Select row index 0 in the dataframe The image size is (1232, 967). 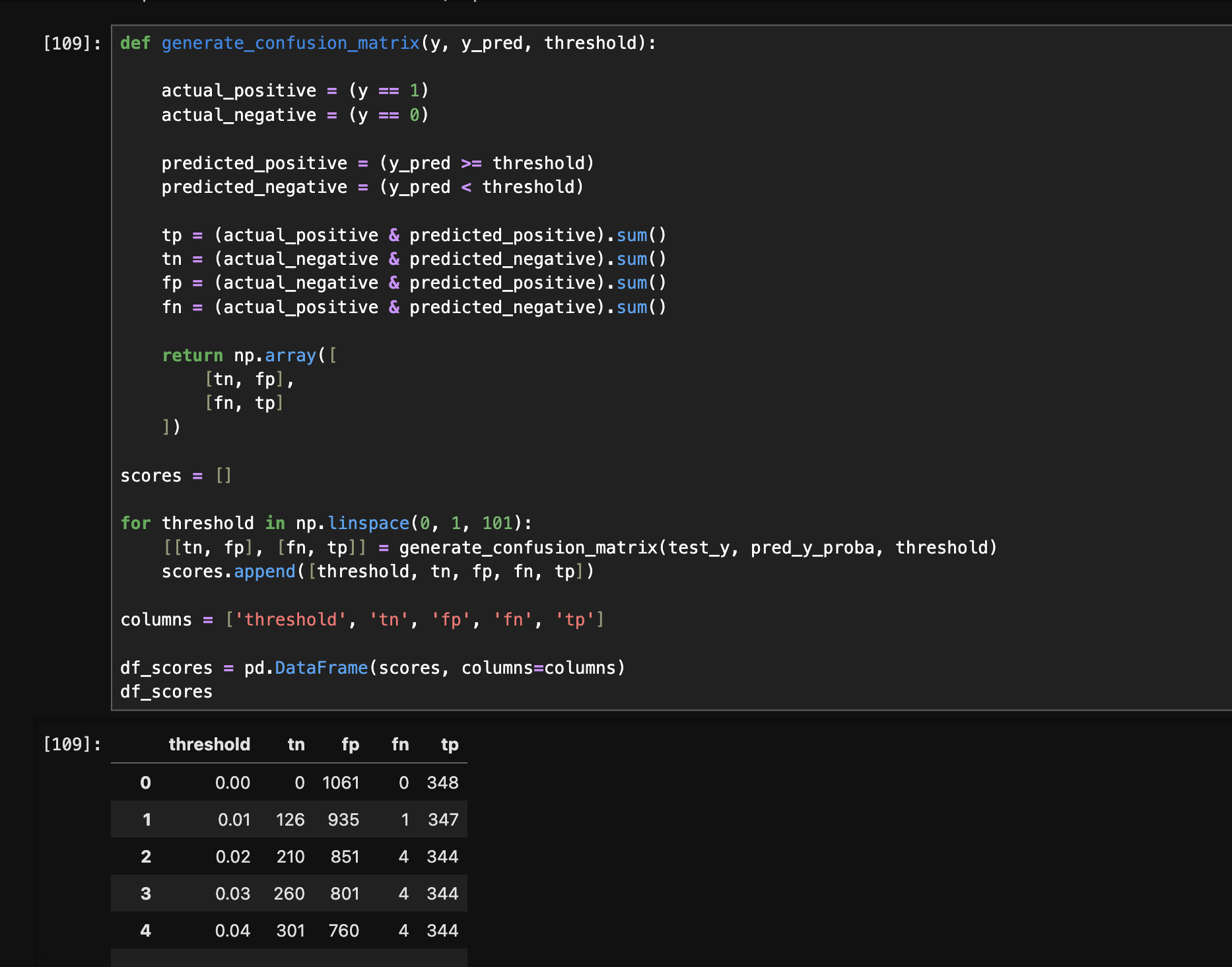145,783
